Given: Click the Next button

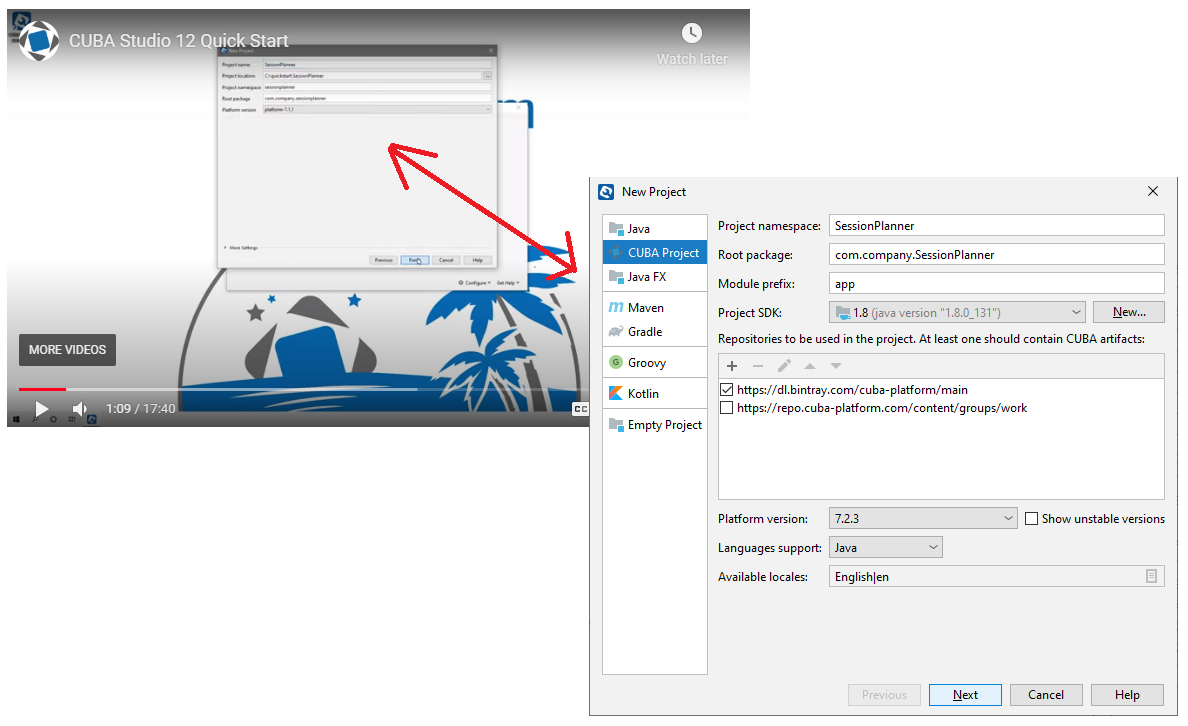Looking at the screenshot, I should click(965, 694).
